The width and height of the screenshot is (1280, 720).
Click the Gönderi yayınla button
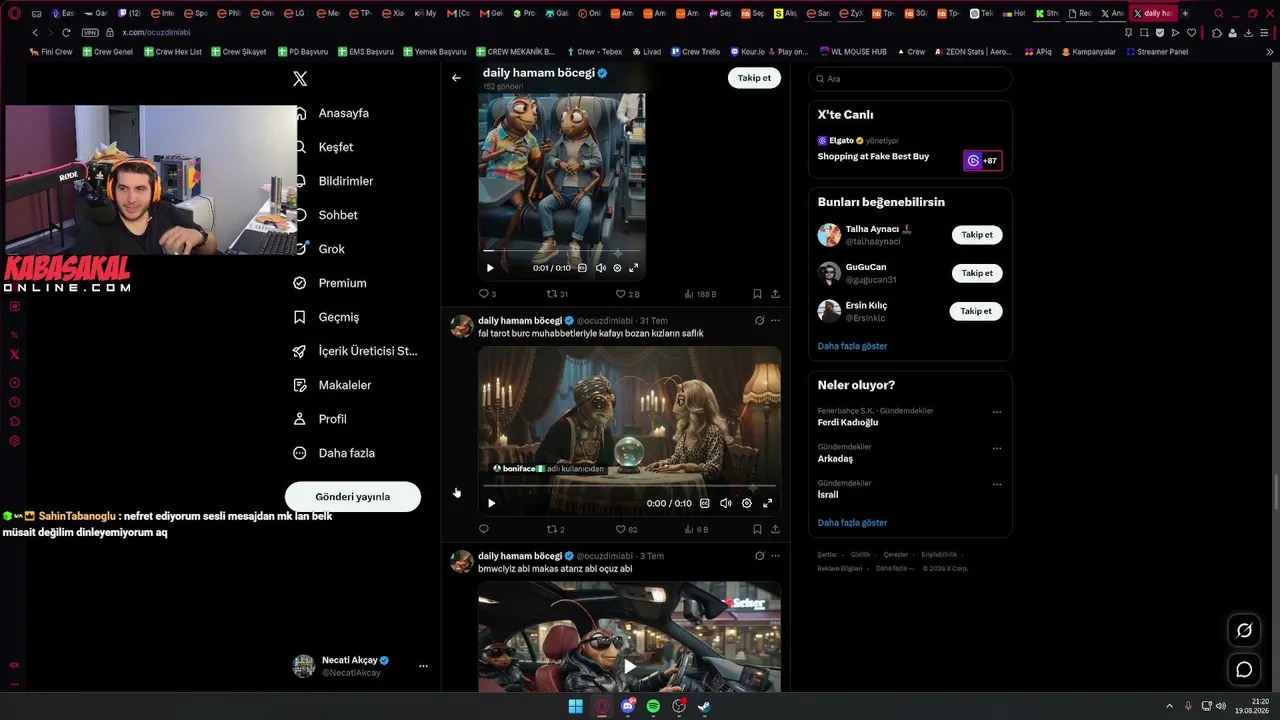[353, 497]
